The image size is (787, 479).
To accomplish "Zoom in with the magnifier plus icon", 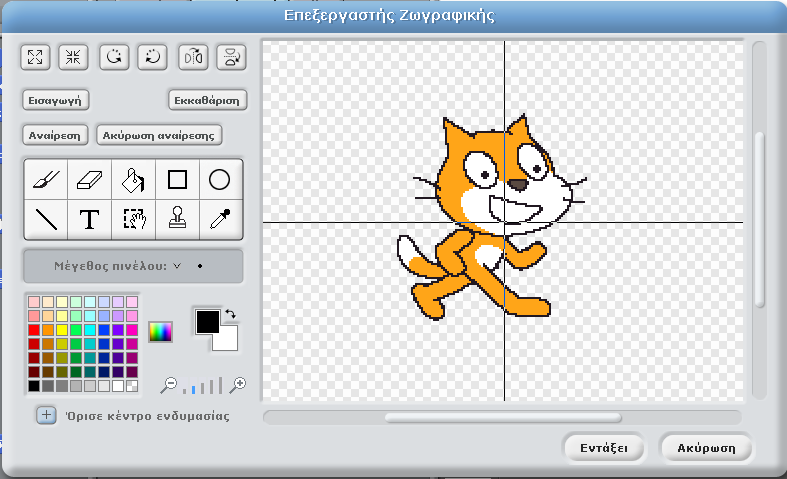I will click(x=238, y=385).
